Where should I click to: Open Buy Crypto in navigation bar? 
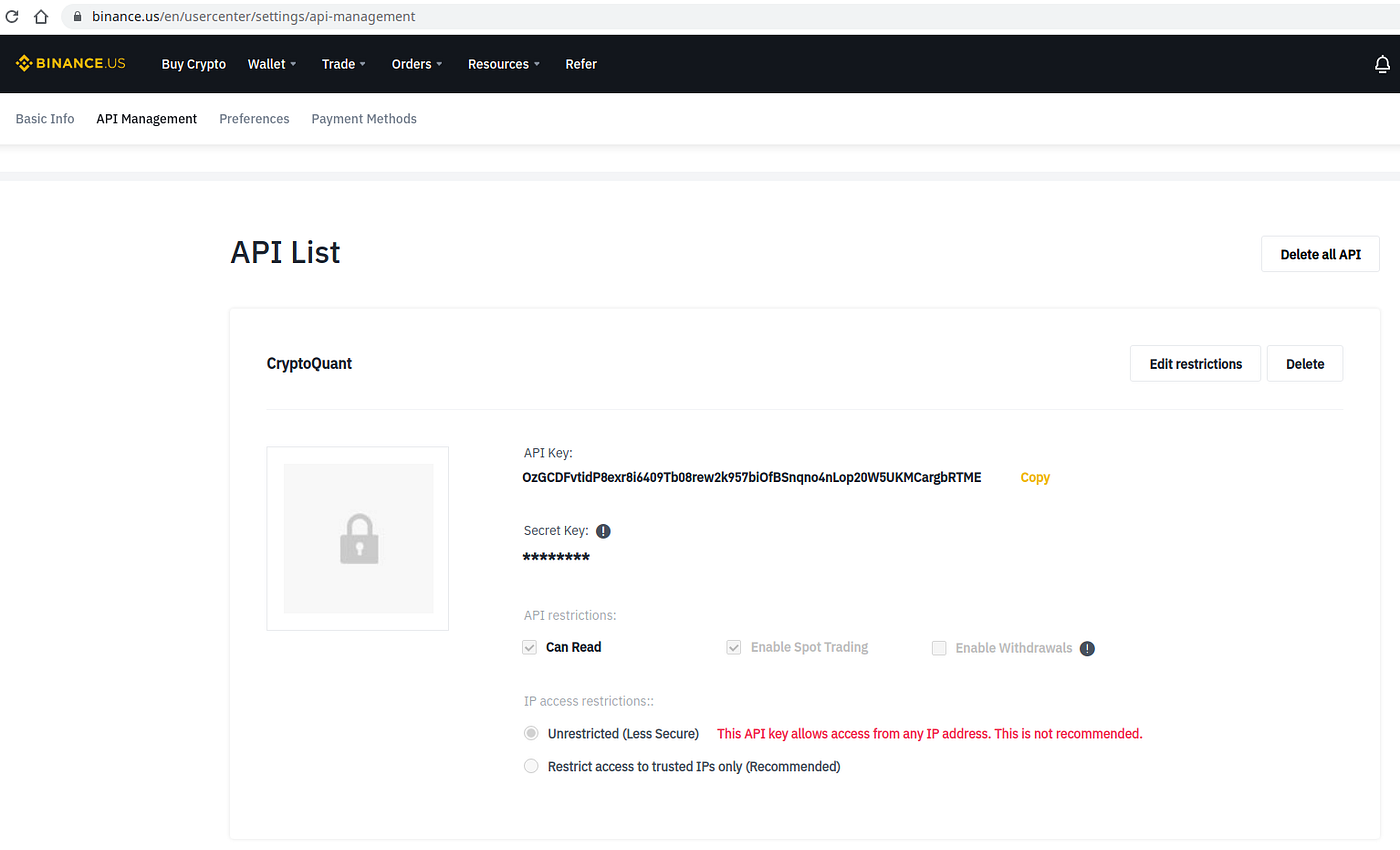pos(194,64)
